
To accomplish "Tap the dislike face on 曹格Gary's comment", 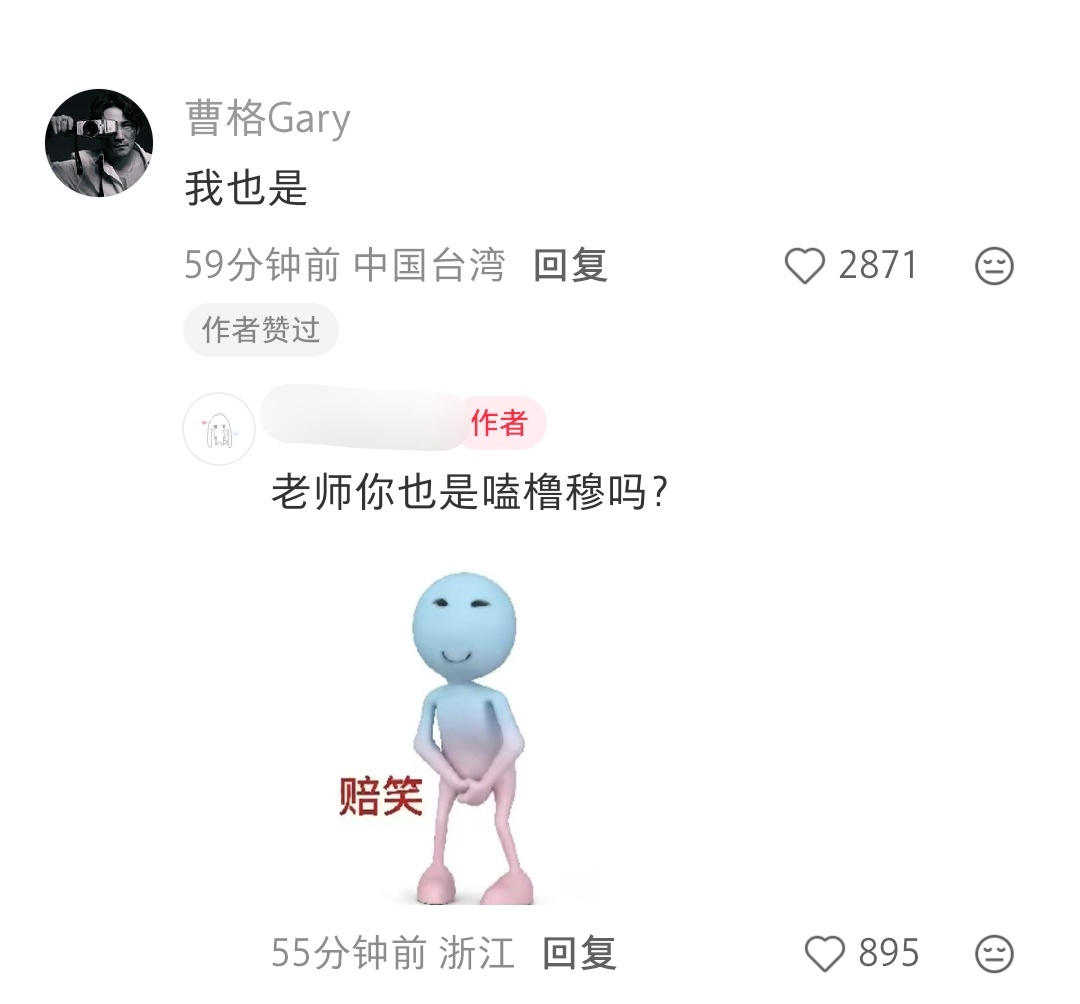I will [994, 266].
